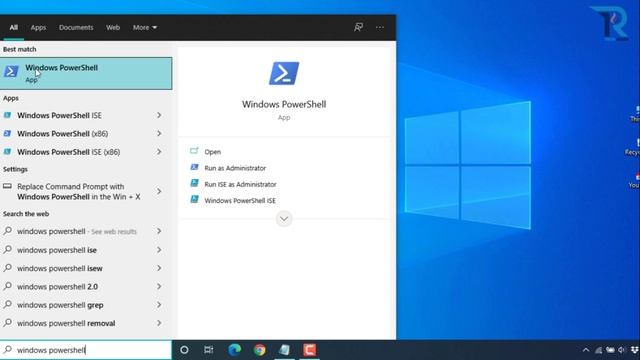This screenshot has height=360, width=640.
Task: Select Windows PowerShell ISE (x86) app result
Action: pyautogui.click(x=69, y=152)
